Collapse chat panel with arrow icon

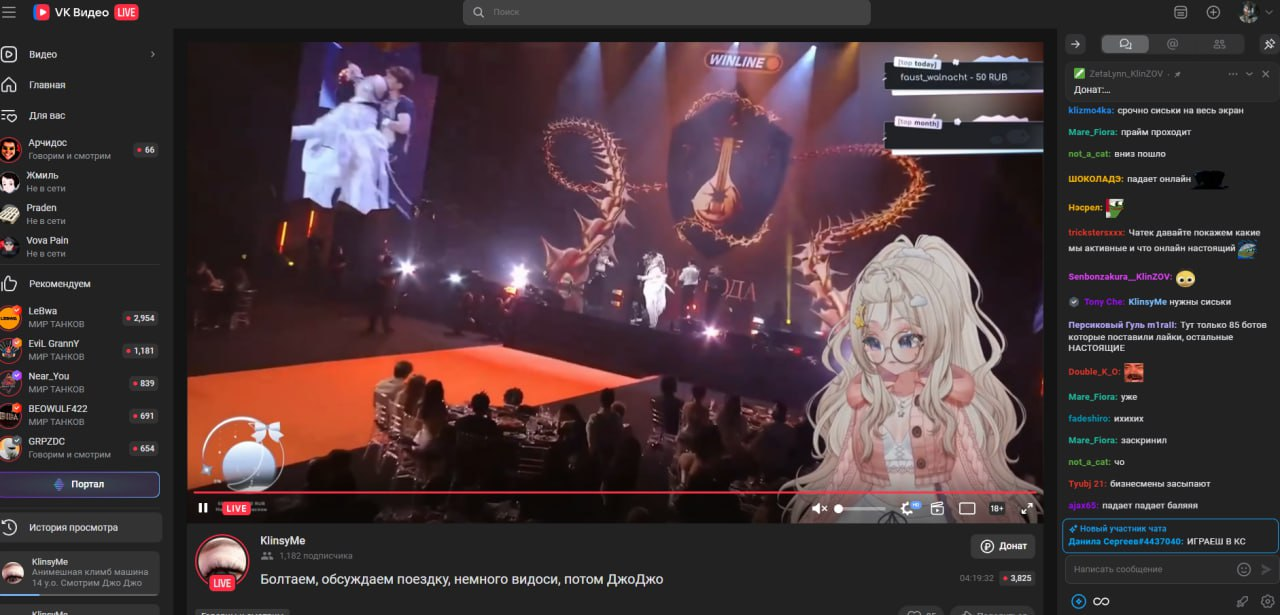click(1075, 44)
